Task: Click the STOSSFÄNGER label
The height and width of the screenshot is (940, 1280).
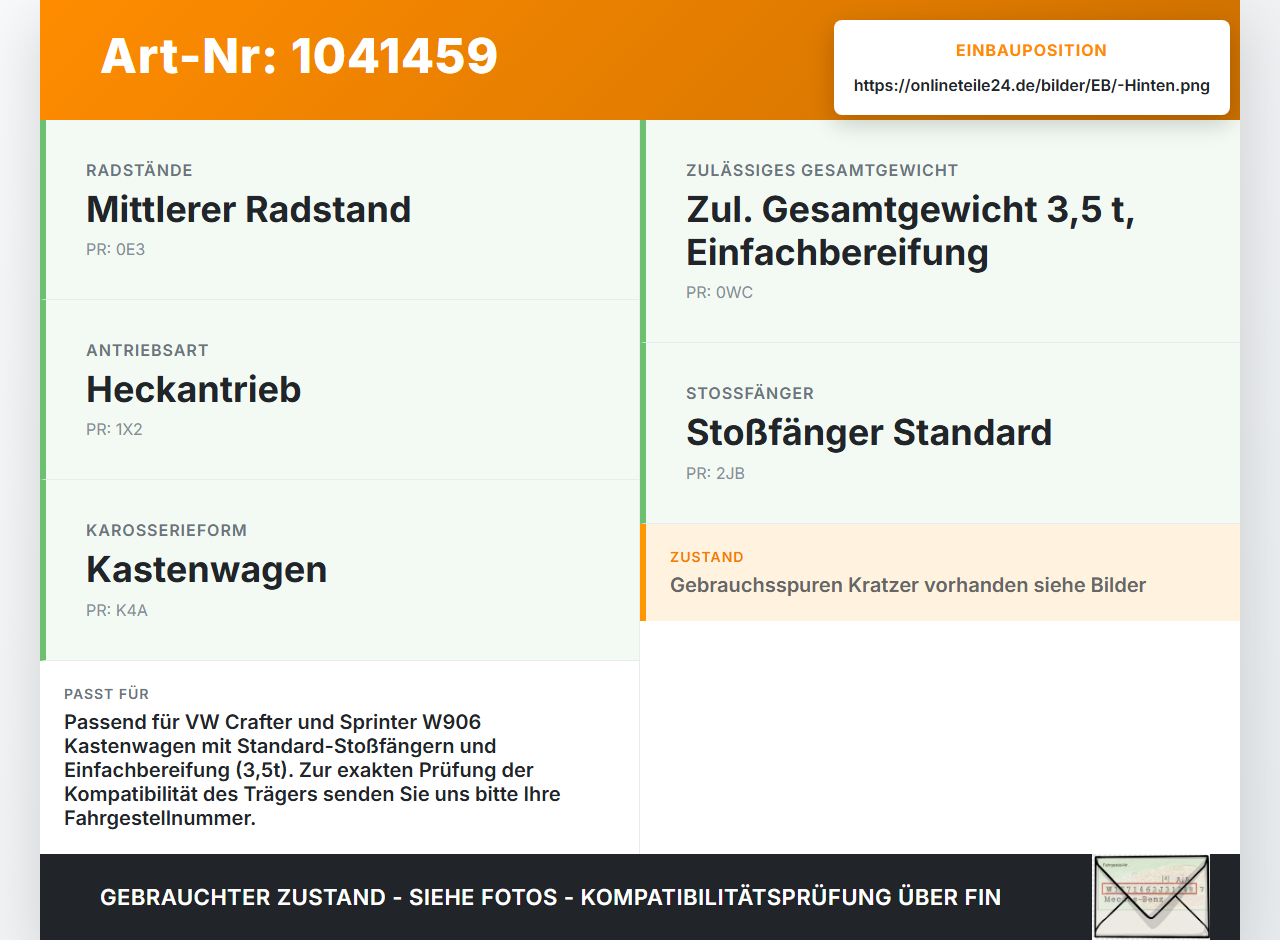Action: click(x=750, y=393)
